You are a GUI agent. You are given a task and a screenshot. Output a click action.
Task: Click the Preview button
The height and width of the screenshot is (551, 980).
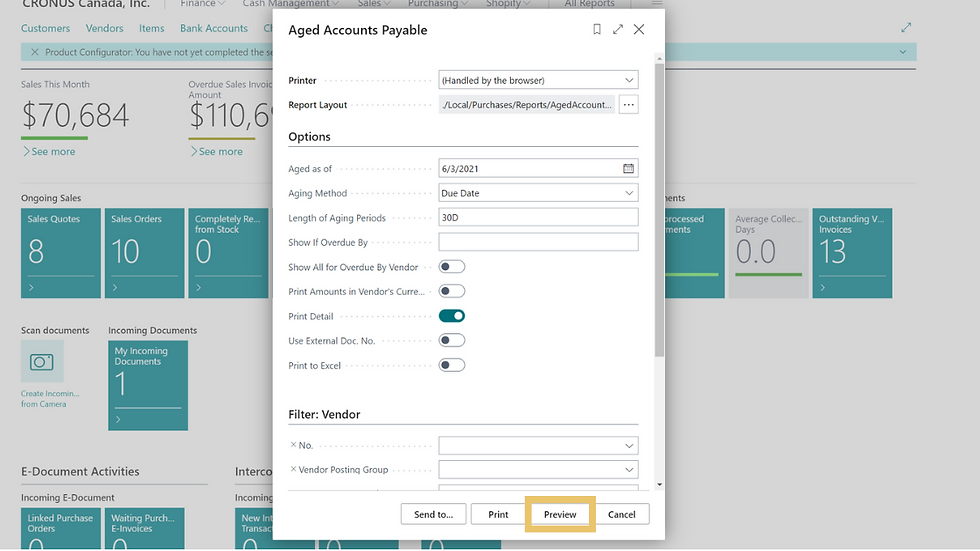click(x=560, y=514)
